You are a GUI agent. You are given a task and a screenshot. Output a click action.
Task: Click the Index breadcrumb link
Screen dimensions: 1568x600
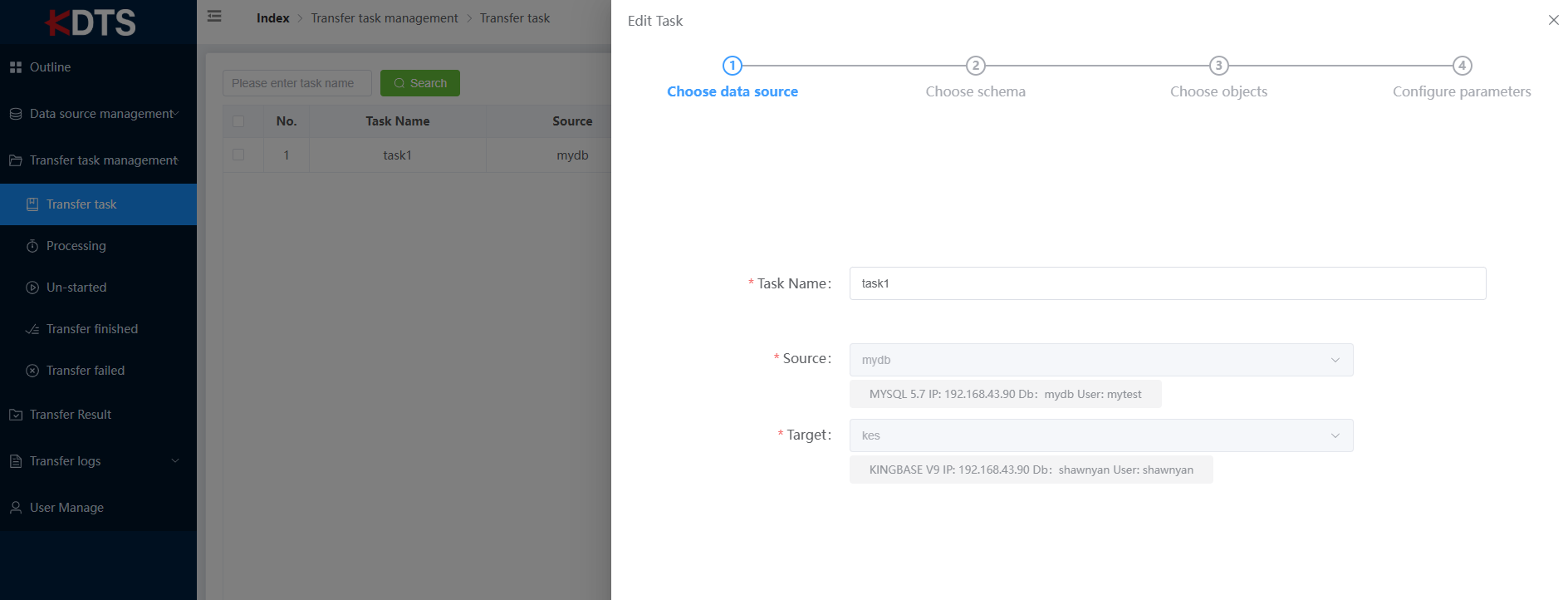(272, 18)
